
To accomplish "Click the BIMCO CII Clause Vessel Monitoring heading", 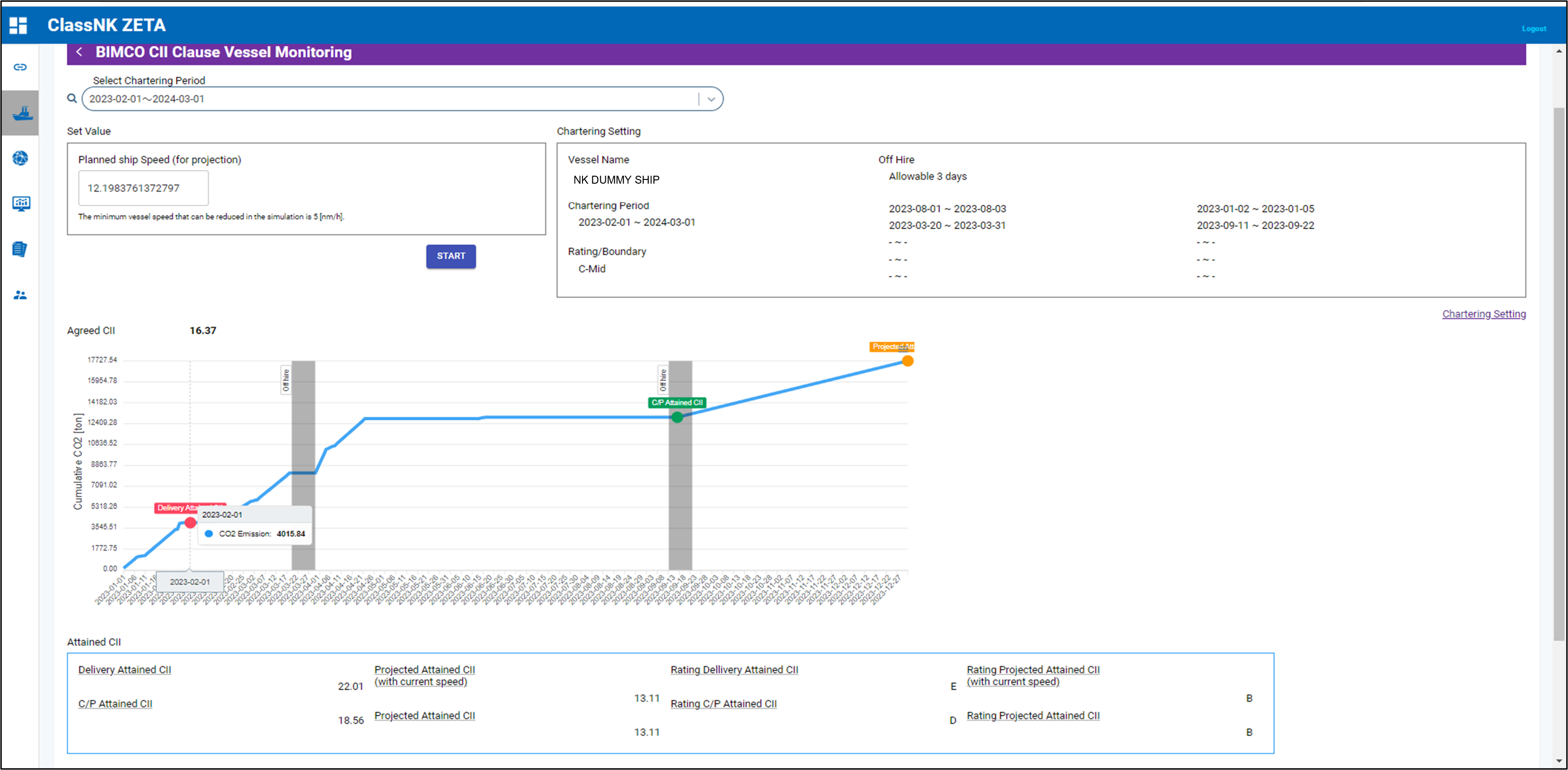I will point(223,52).
